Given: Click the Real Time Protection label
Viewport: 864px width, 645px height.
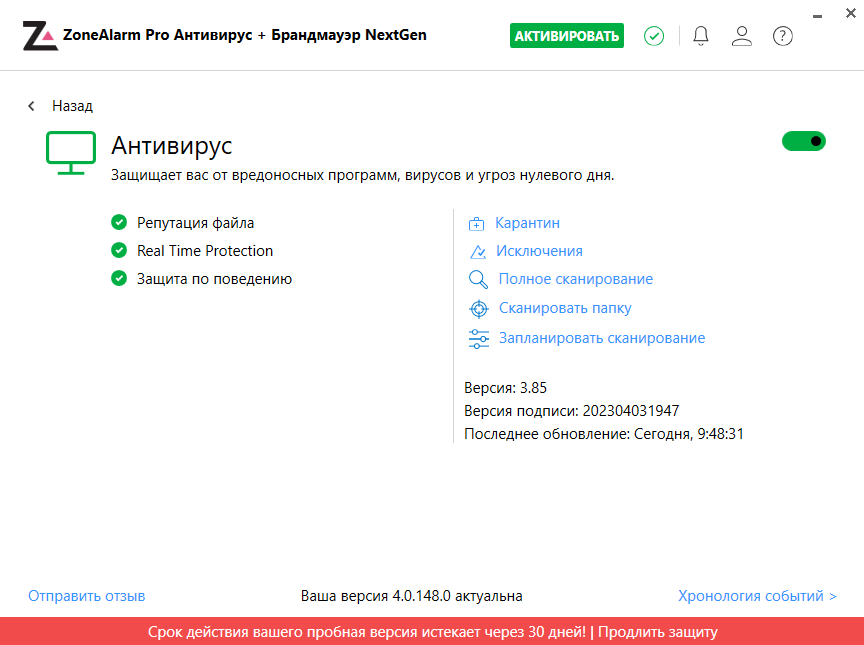Looking at the screenshot, I should click(205, 251).
